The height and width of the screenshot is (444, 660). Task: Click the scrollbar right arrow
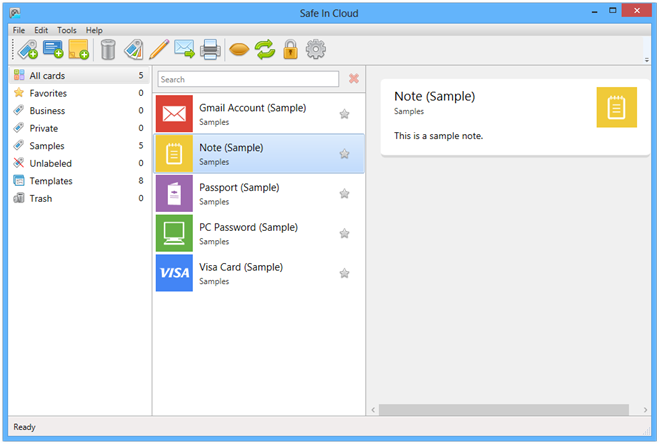pos(645,409)
